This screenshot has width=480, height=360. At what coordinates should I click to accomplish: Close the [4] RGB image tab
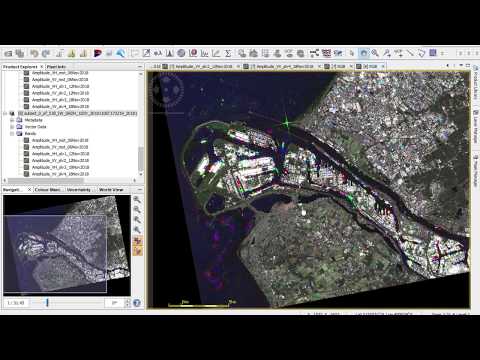coord(383,66)
